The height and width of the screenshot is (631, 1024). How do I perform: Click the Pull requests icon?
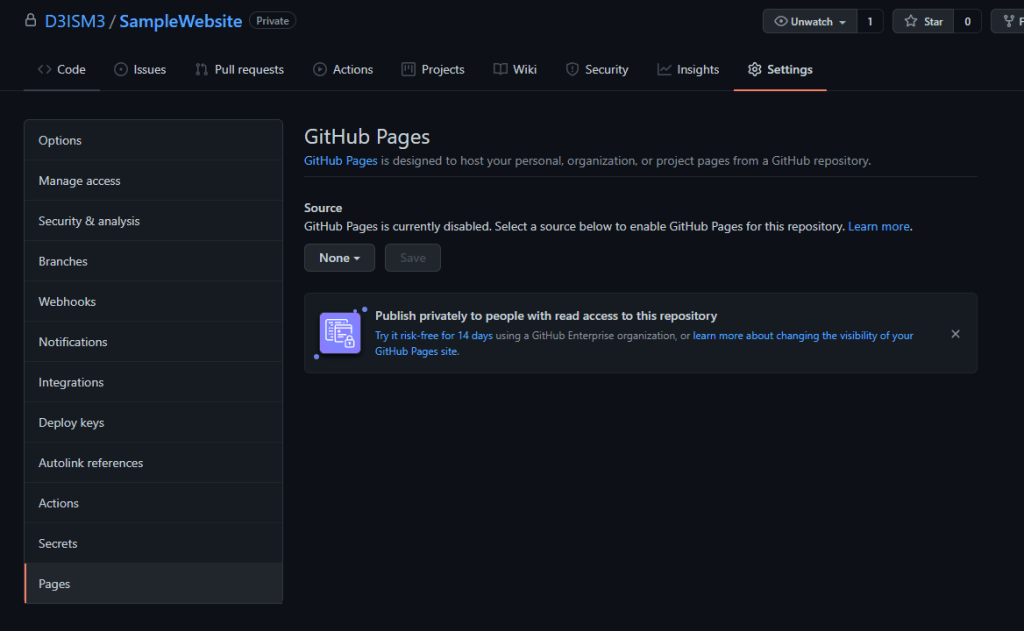[x=202, y=70]
